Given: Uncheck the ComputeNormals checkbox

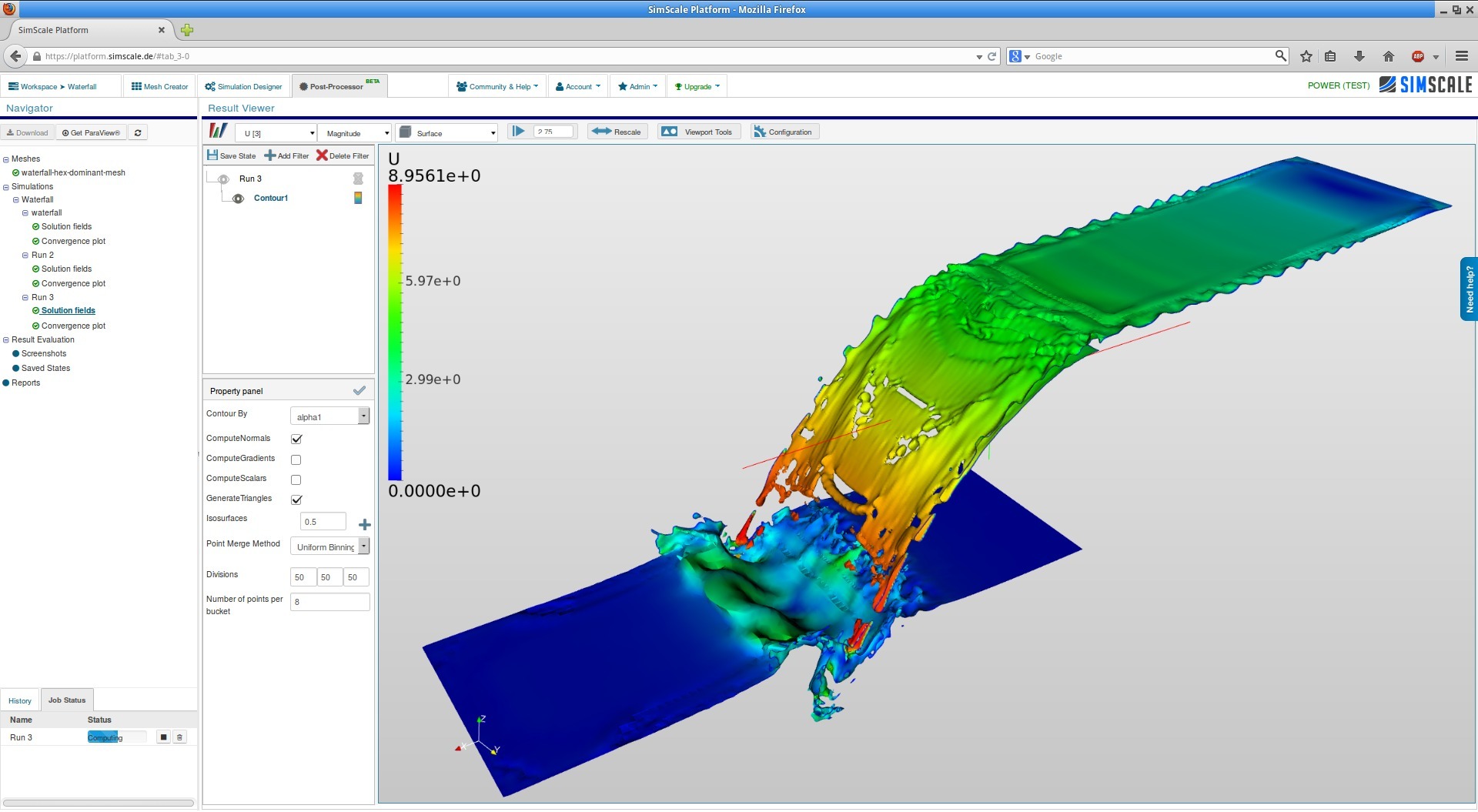Looking at the screenshot, I should (x=296, y=439).
